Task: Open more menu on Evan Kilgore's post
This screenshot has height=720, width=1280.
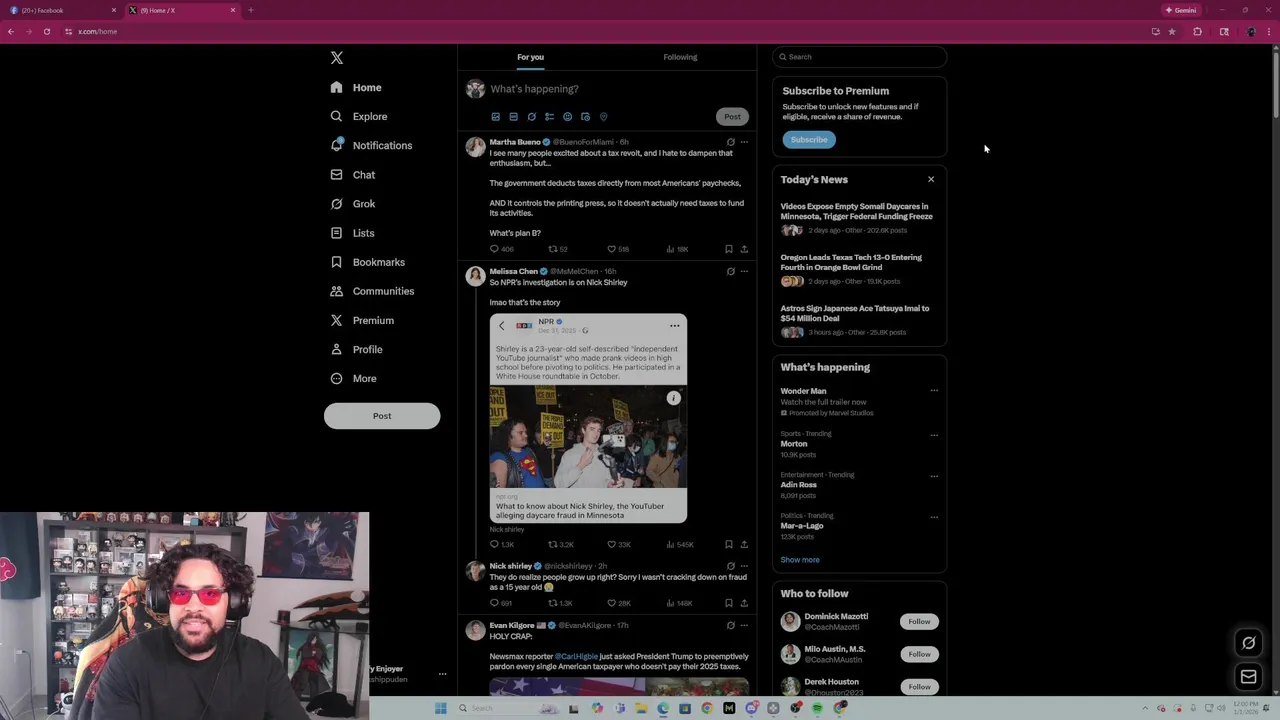Action: click(x=744, y=626)
